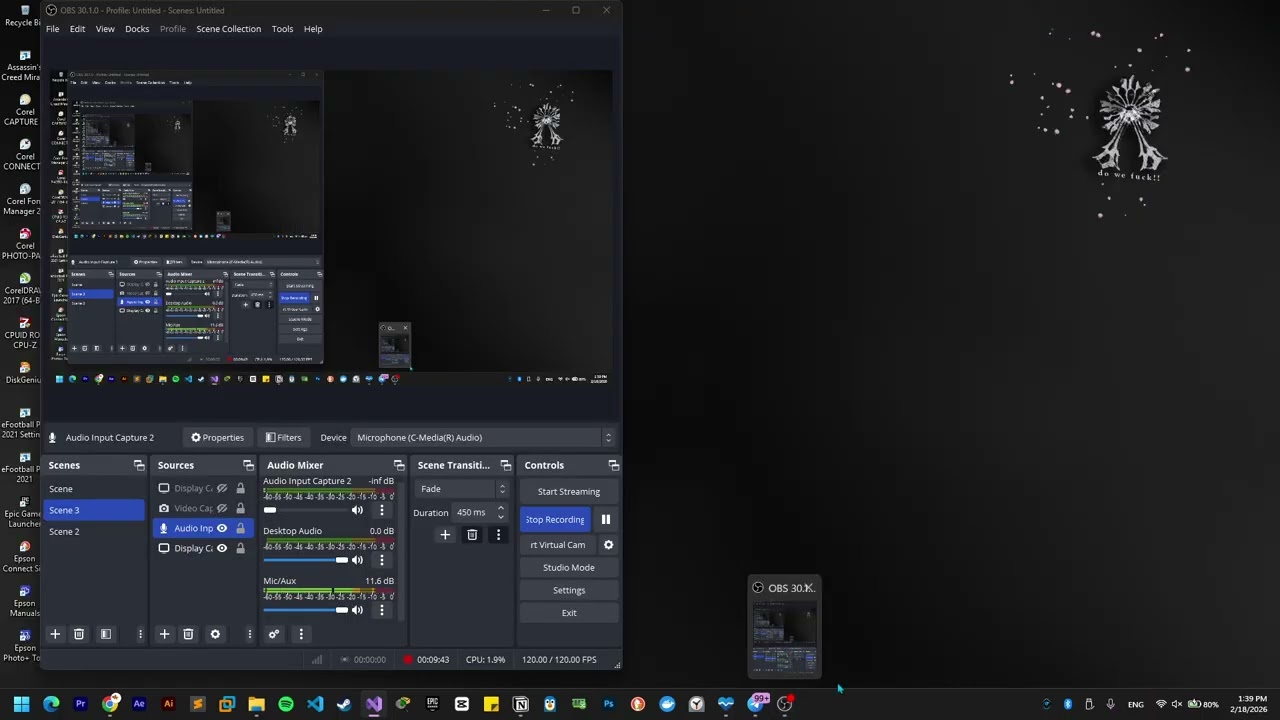
Task: Click the Exit button in Controls
Action: [x=569, y=613]
